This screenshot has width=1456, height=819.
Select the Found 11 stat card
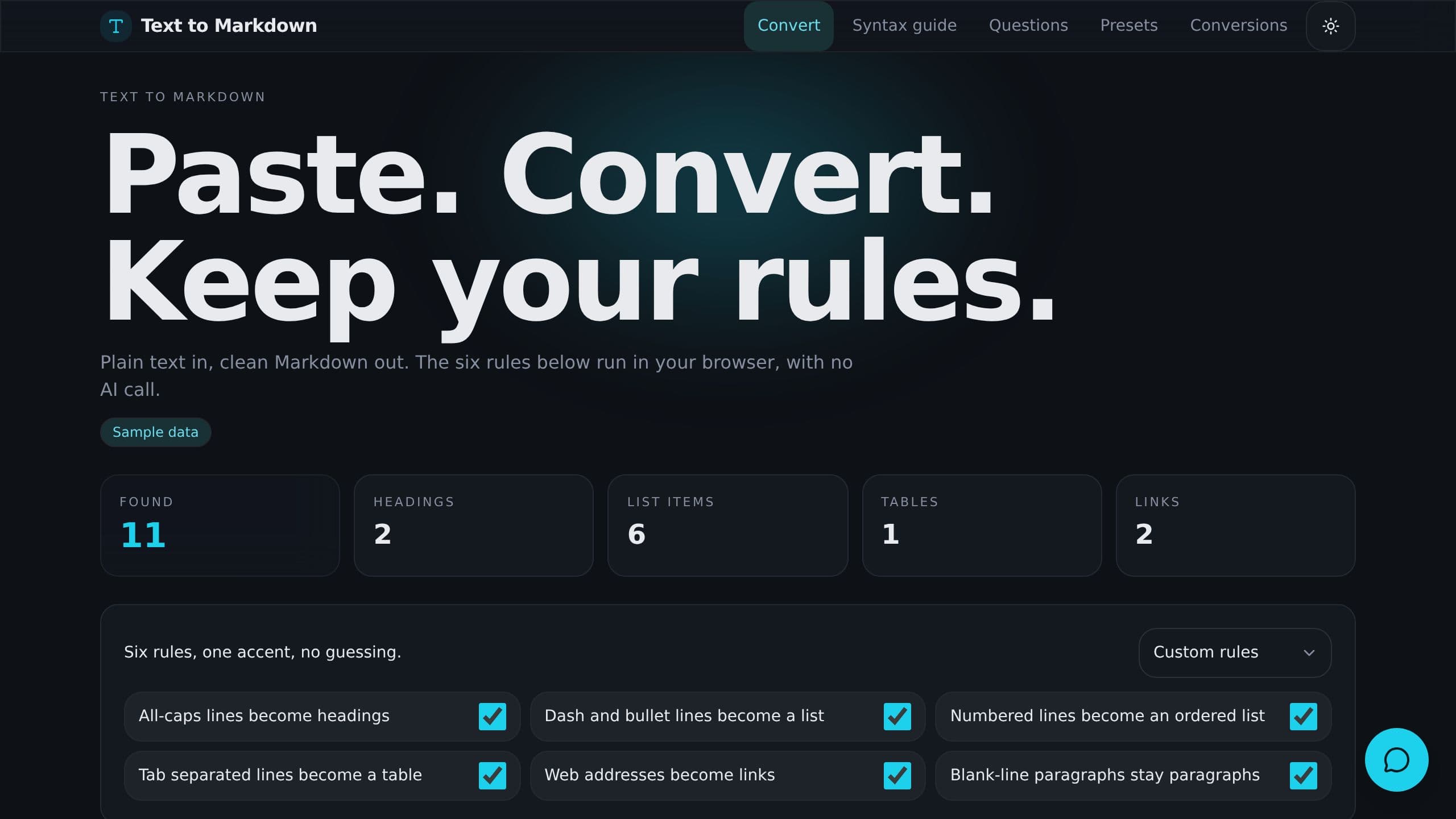220,526
